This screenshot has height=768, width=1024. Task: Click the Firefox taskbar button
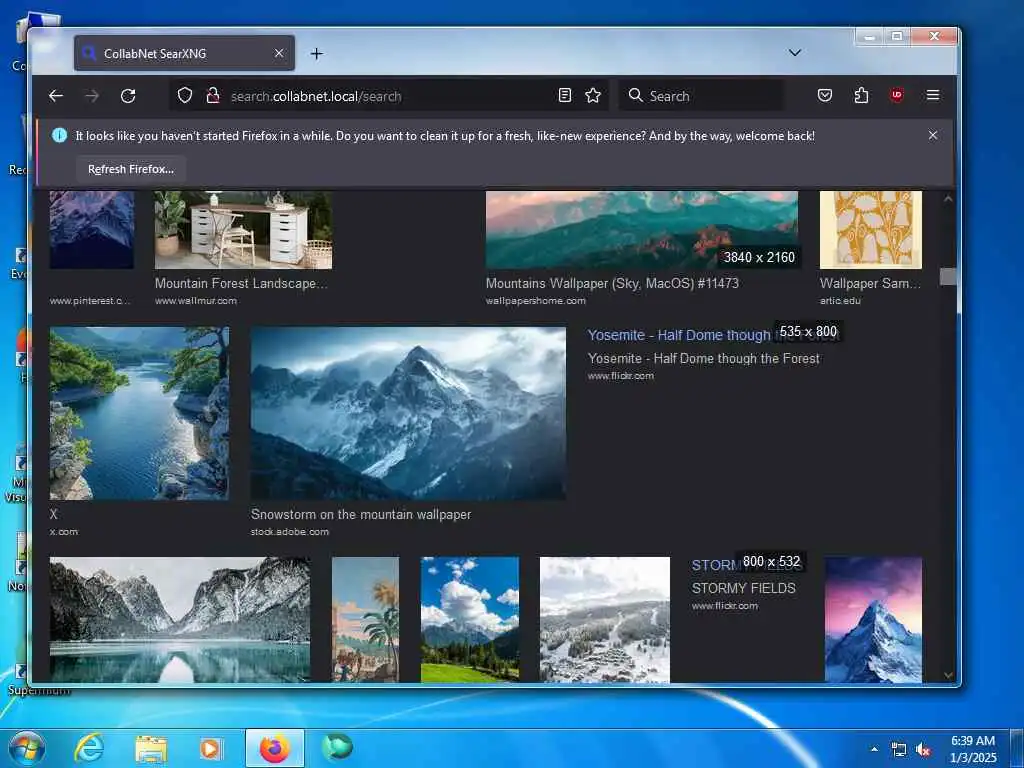click(275, 748)
